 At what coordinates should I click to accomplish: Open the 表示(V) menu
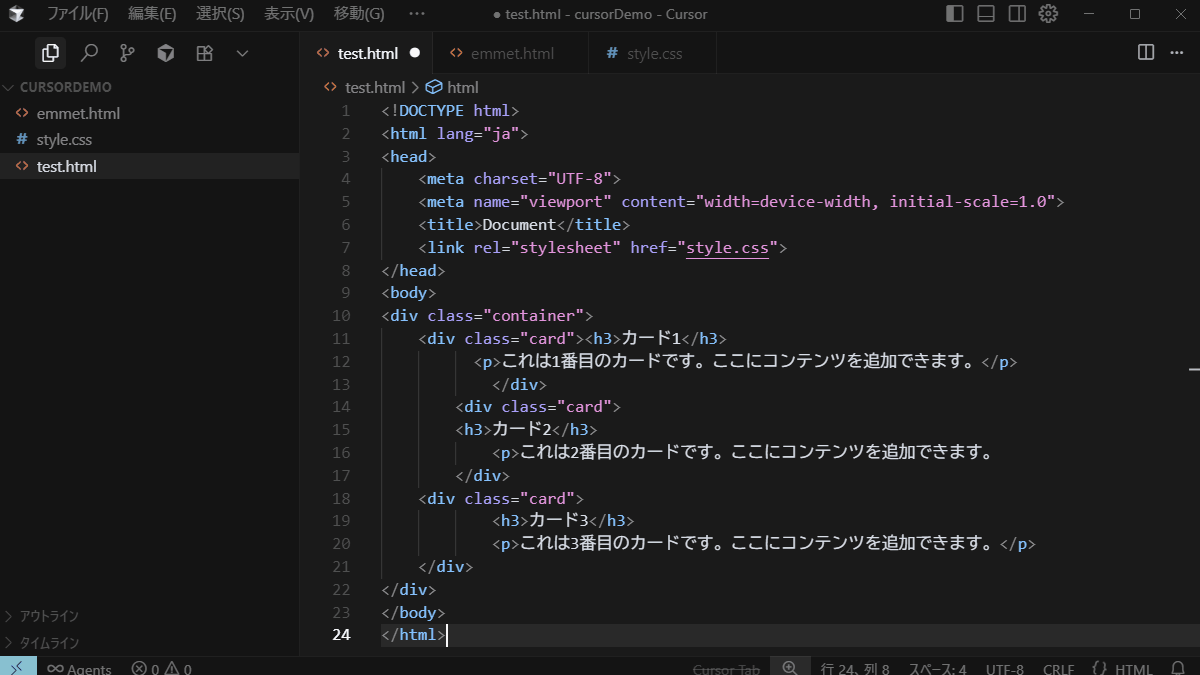288,14
